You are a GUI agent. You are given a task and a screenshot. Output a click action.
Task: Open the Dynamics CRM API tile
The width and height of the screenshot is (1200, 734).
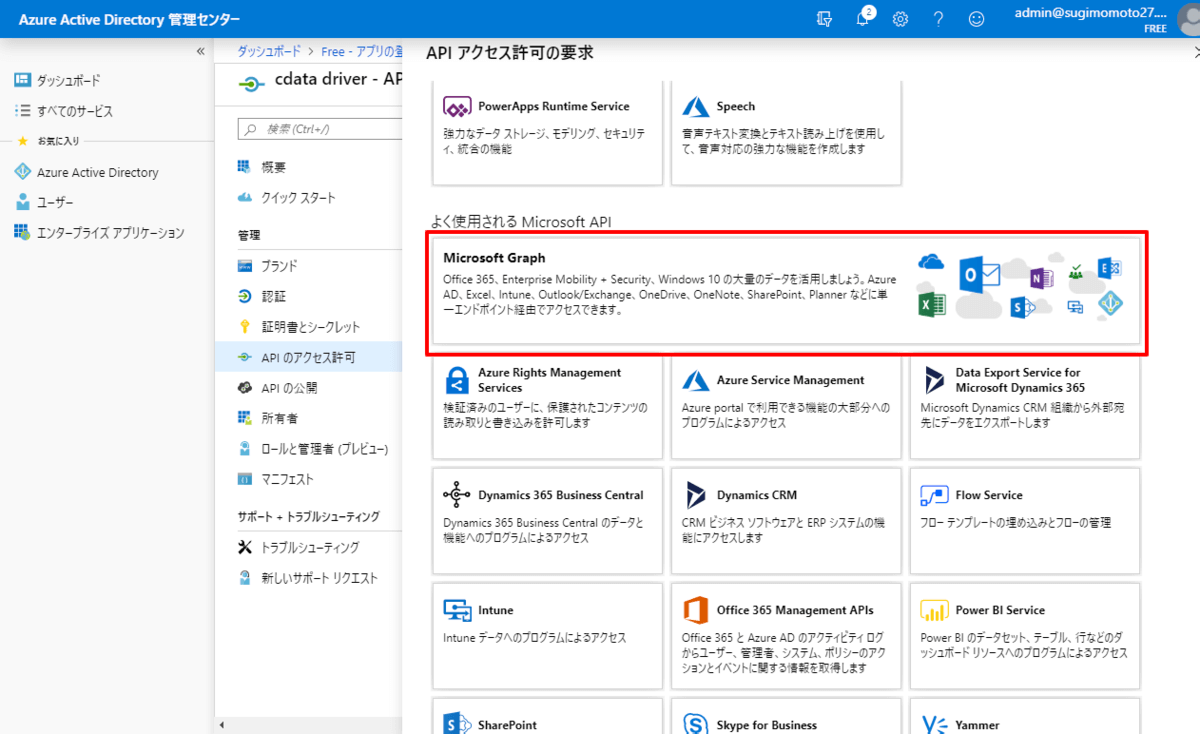[786, 520]
